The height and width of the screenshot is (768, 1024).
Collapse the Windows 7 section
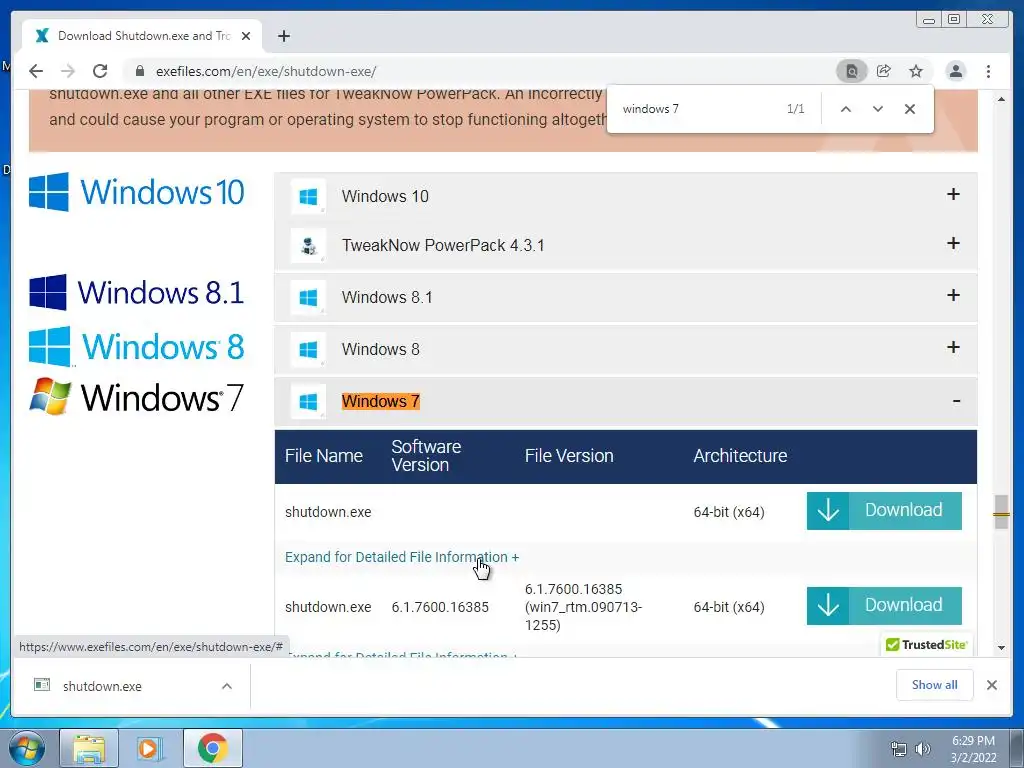pyautogui.click(x=956, y=401)
